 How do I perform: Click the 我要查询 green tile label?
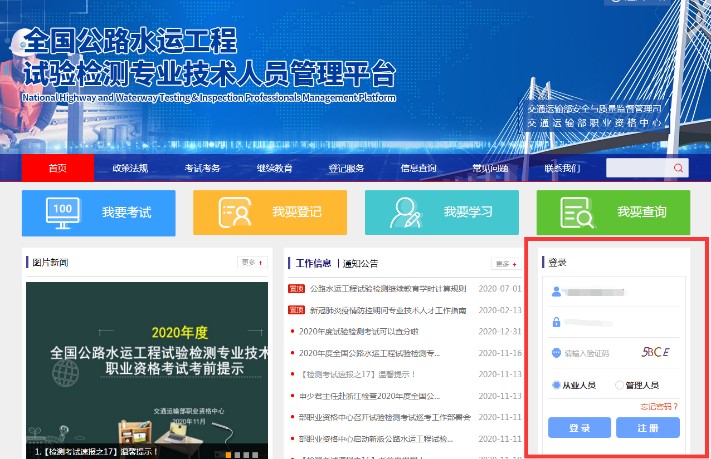pyautogui.click(x=642, y=212)
